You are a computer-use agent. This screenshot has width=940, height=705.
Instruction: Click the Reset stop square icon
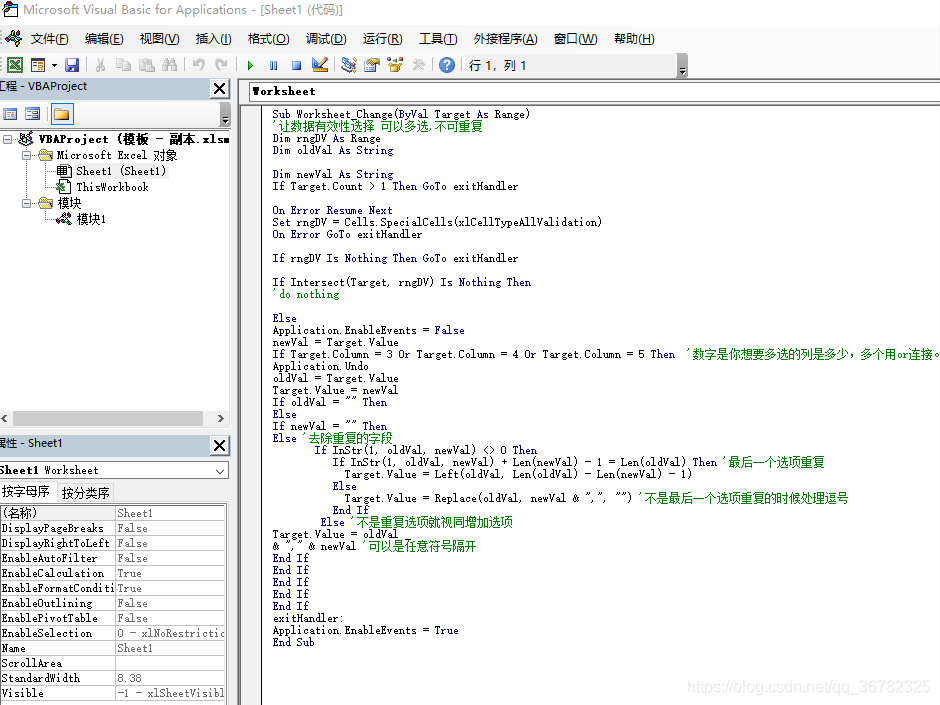296,65
